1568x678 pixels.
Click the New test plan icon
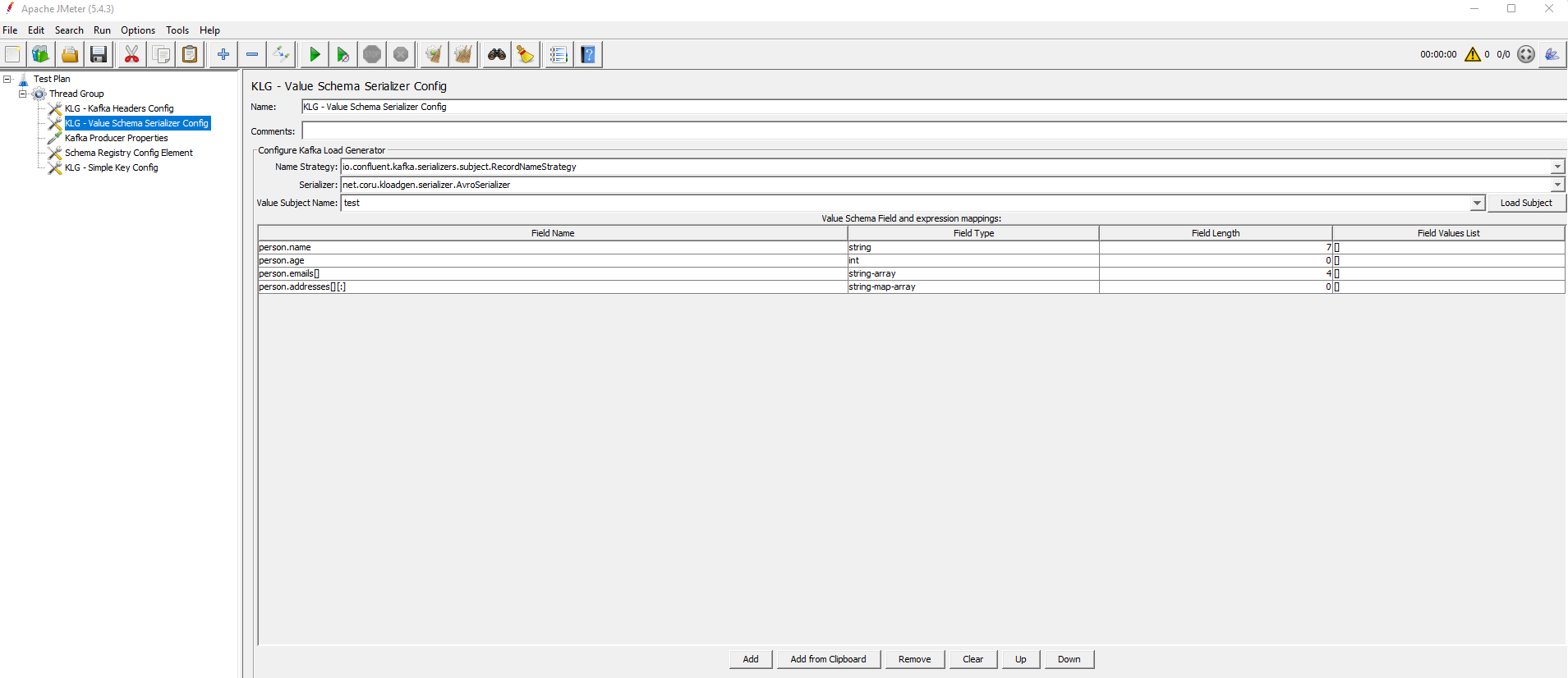[x=12, y=55]
